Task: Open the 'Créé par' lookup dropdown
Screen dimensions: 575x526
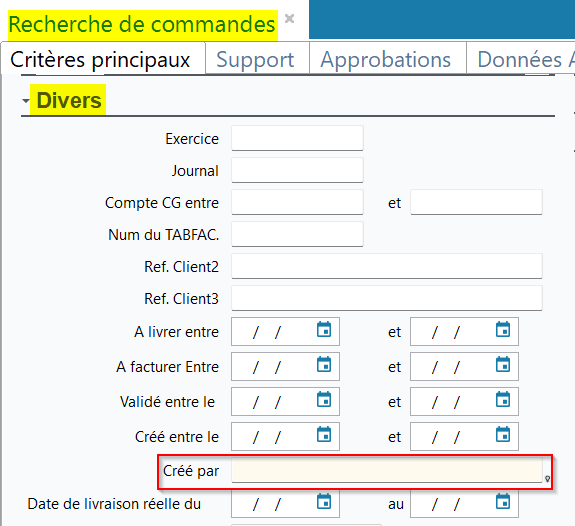Action: pos(547,479)
